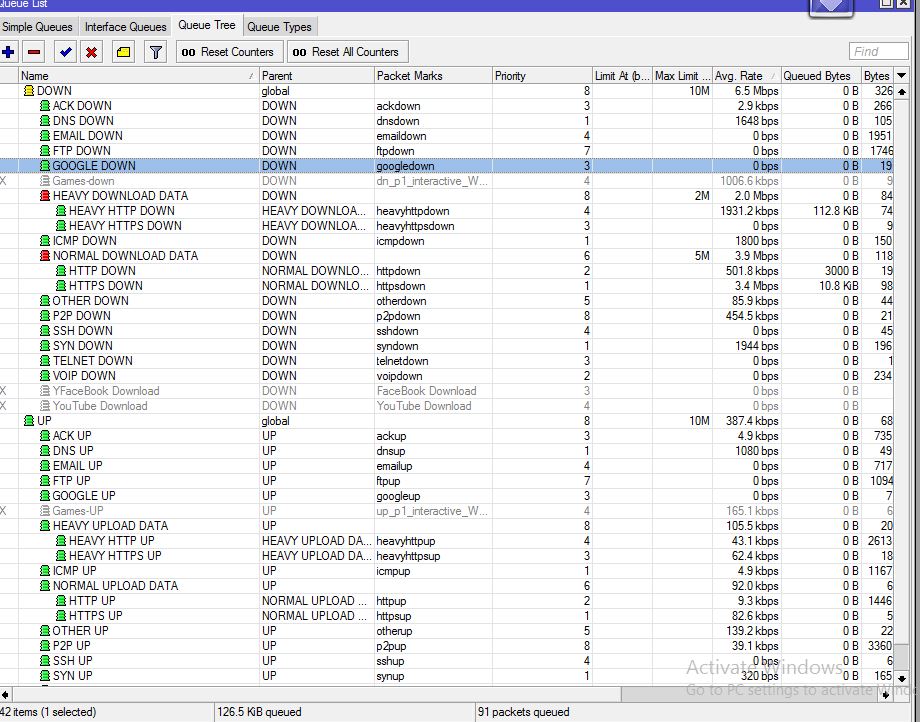Sort by the Priority column header
The height and width of the screenshot is (722, 920).
pos(542,76)
